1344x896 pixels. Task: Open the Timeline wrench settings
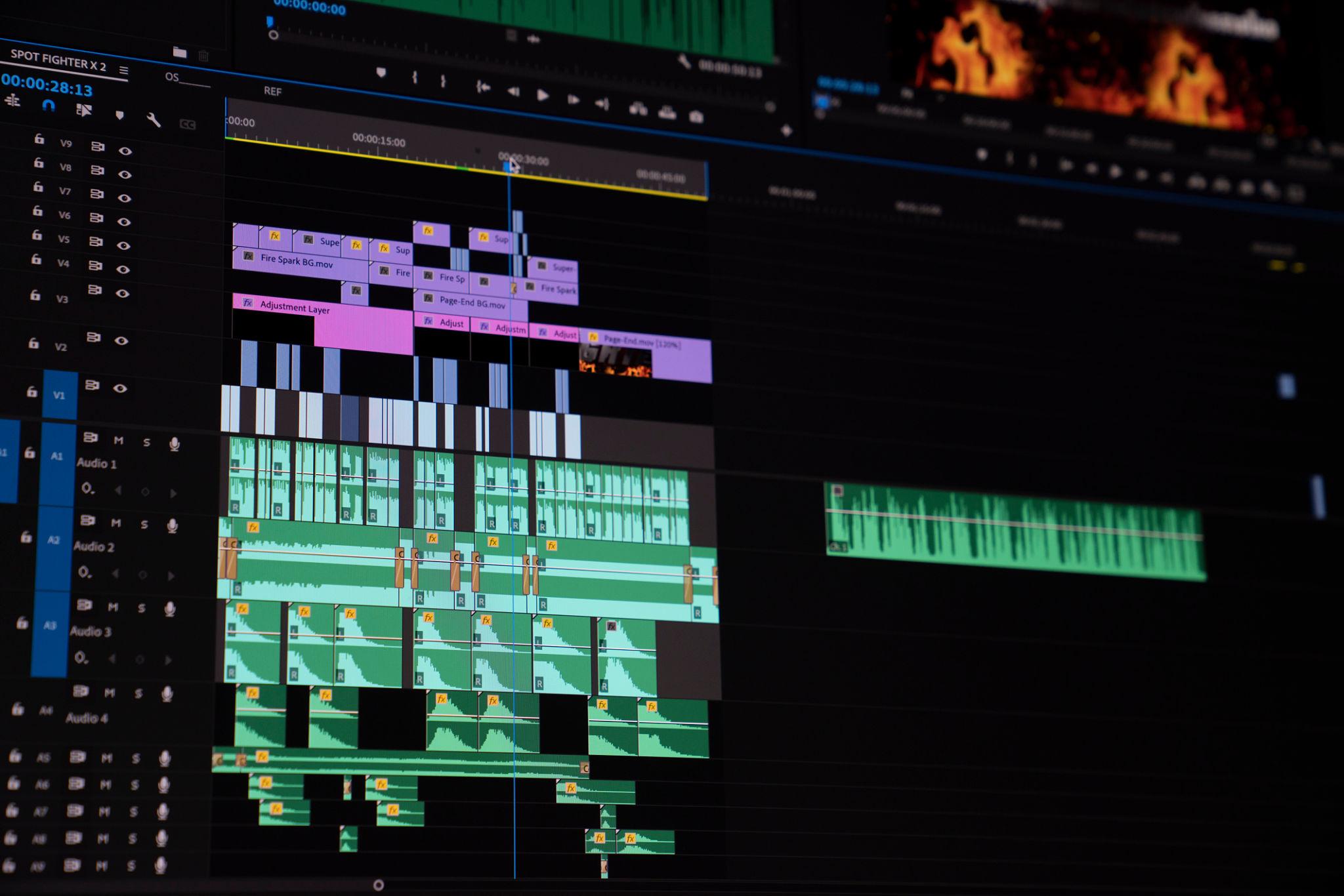coord(153,119)
